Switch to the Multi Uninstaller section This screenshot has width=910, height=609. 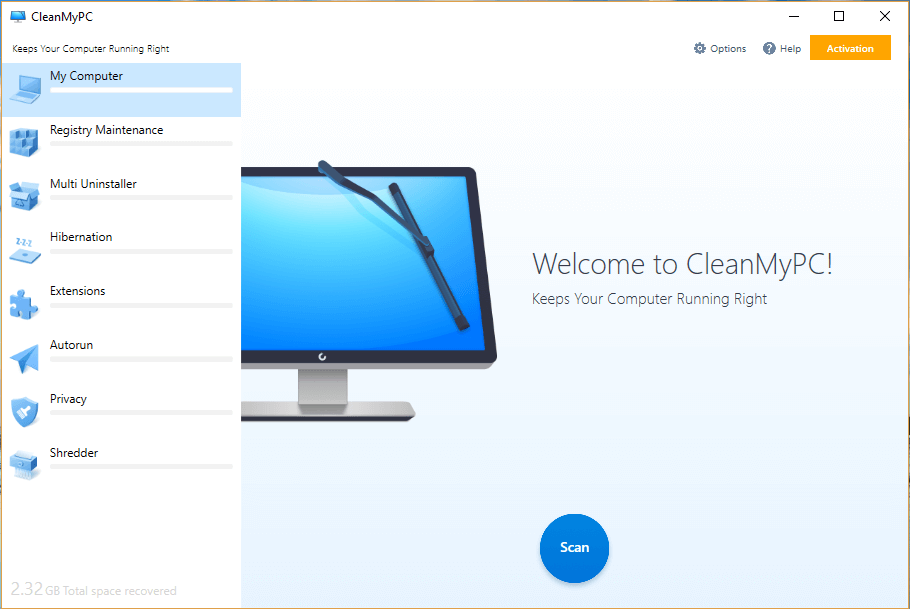pyautogui.click(x=93, y=184)
